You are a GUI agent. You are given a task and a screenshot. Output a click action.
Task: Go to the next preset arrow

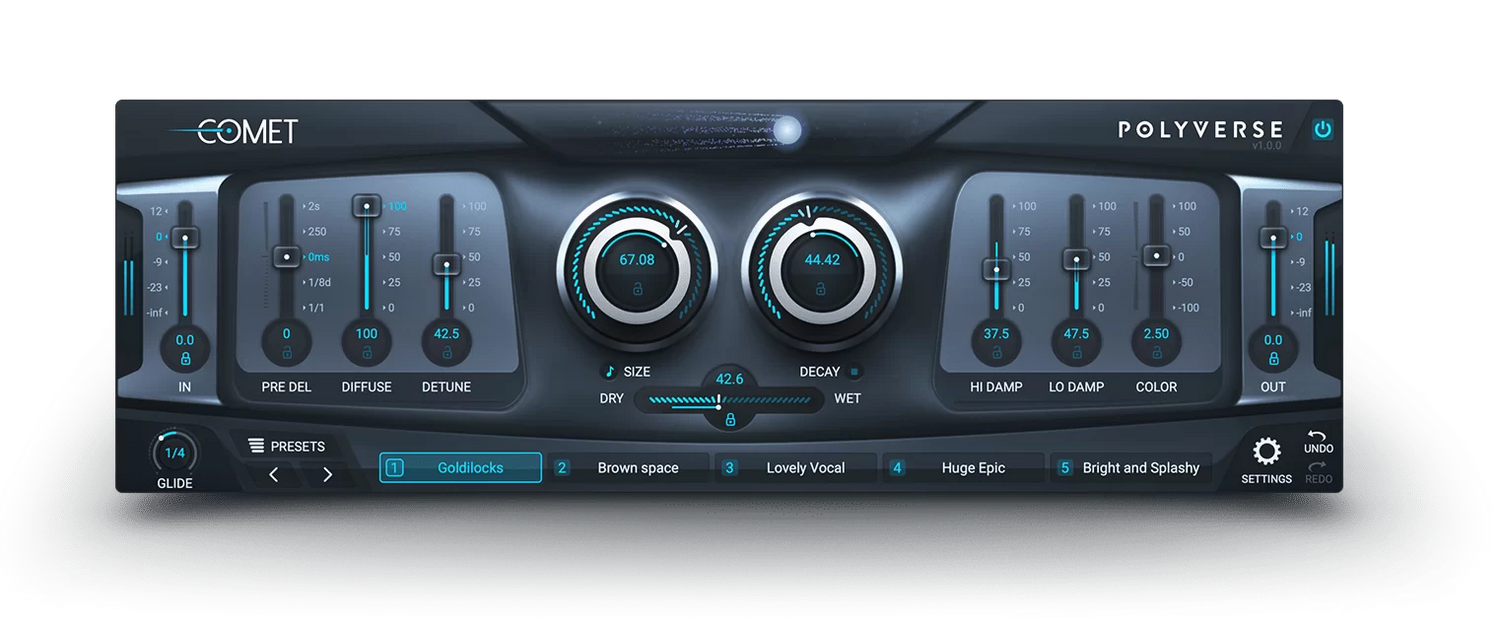click(x=327, y=475)
